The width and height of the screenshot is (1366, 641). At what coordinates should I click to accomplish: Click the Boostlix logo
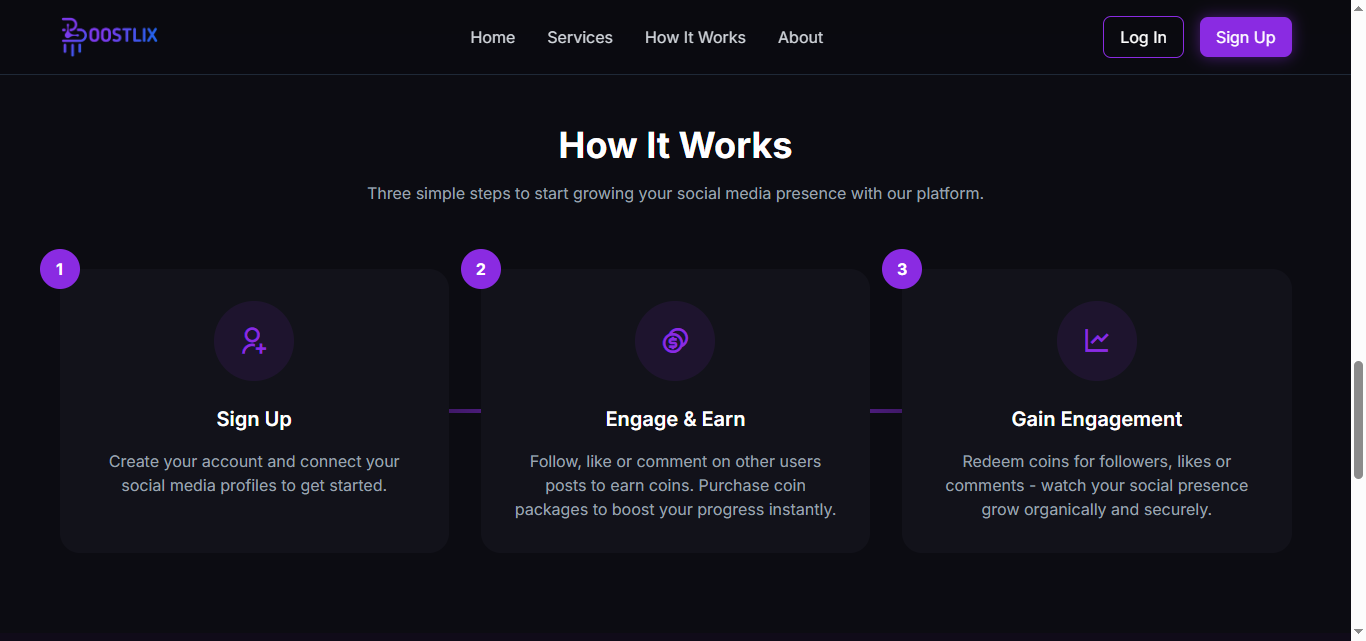[x=109, y=36]
